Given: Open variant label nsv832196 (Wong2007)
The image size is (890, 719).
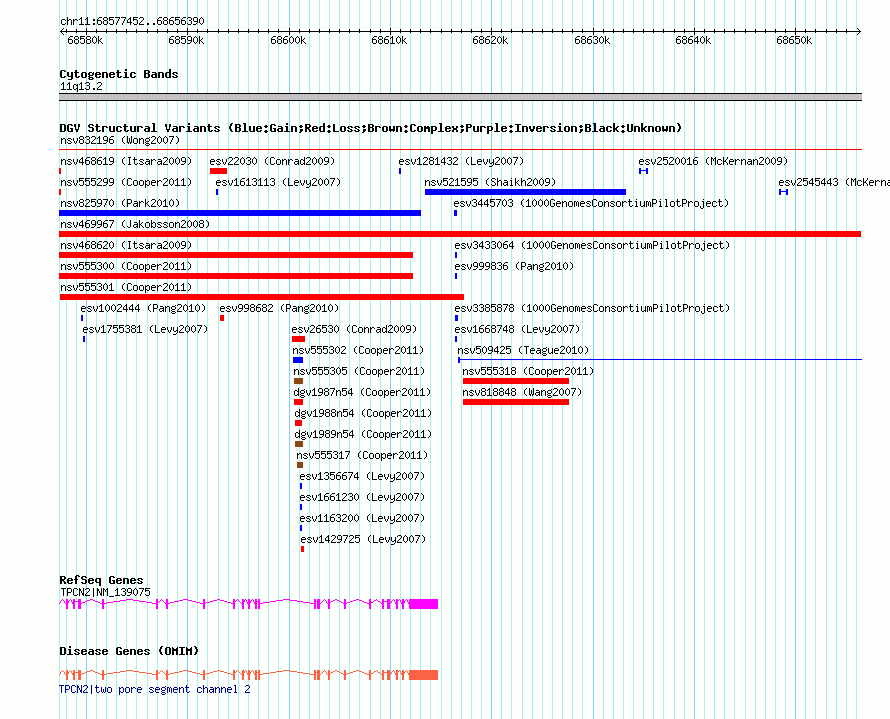Looking at the screenshot, I should click(x=120, y=140).
